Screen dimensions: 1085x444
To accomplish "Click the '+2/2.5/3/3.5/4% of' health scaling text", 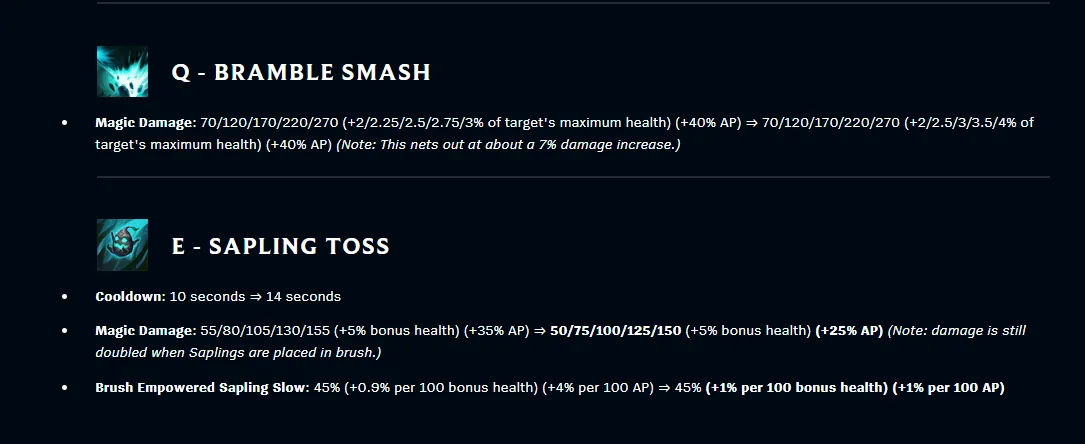I will click(969, 122).
